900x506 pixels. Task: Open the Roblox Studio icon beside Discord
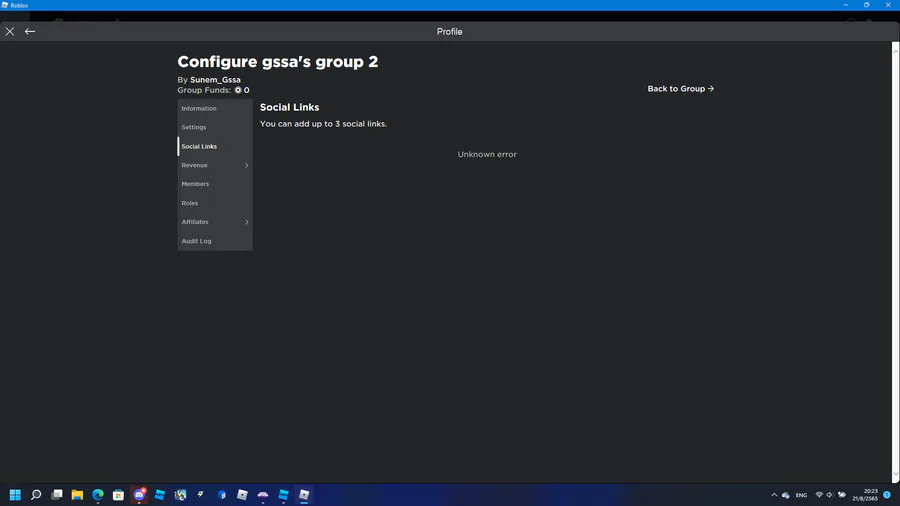pyautogui.click(x=160, y=495)
